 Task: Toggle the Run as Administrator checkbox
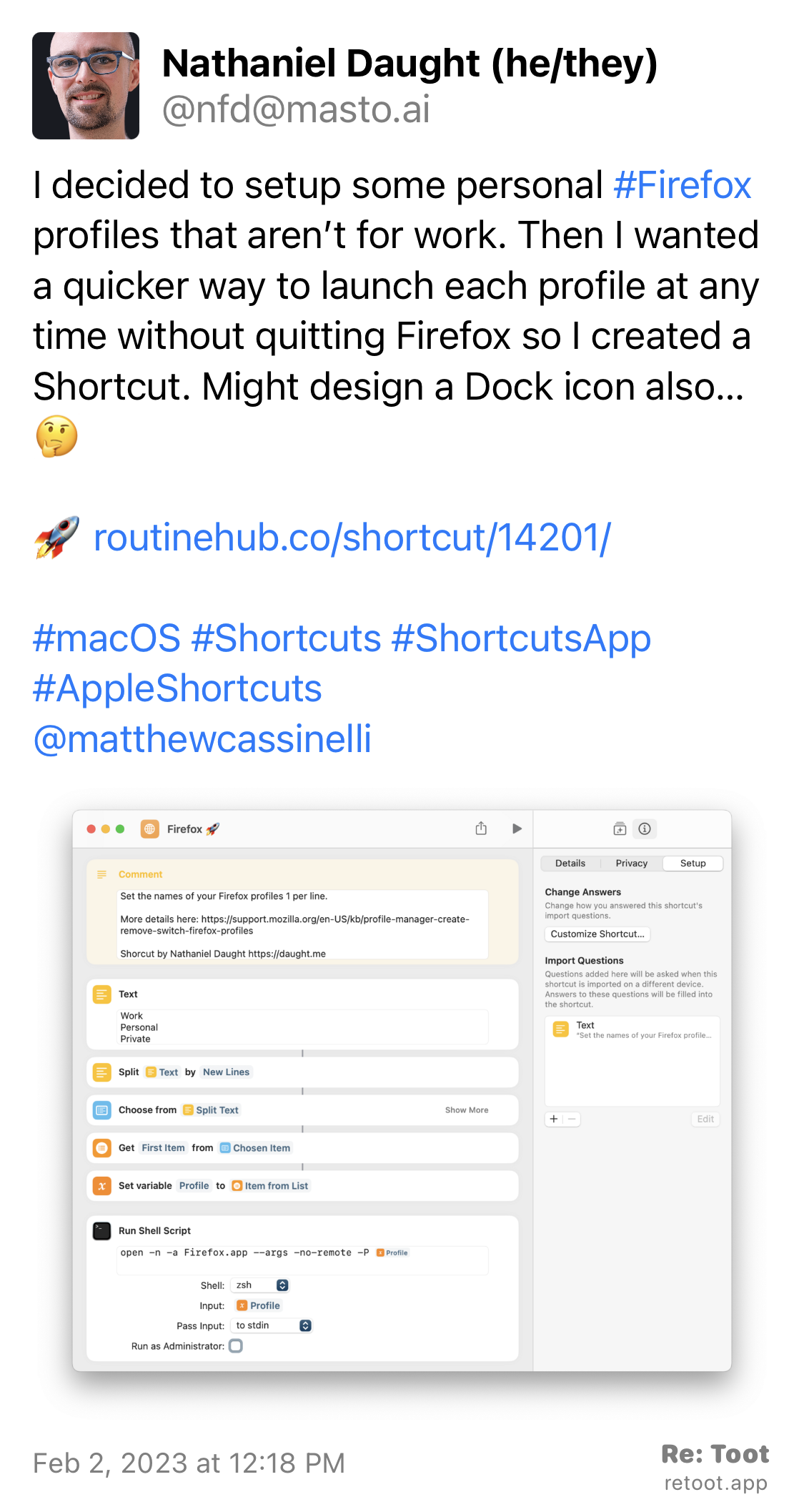[236, 1345]
